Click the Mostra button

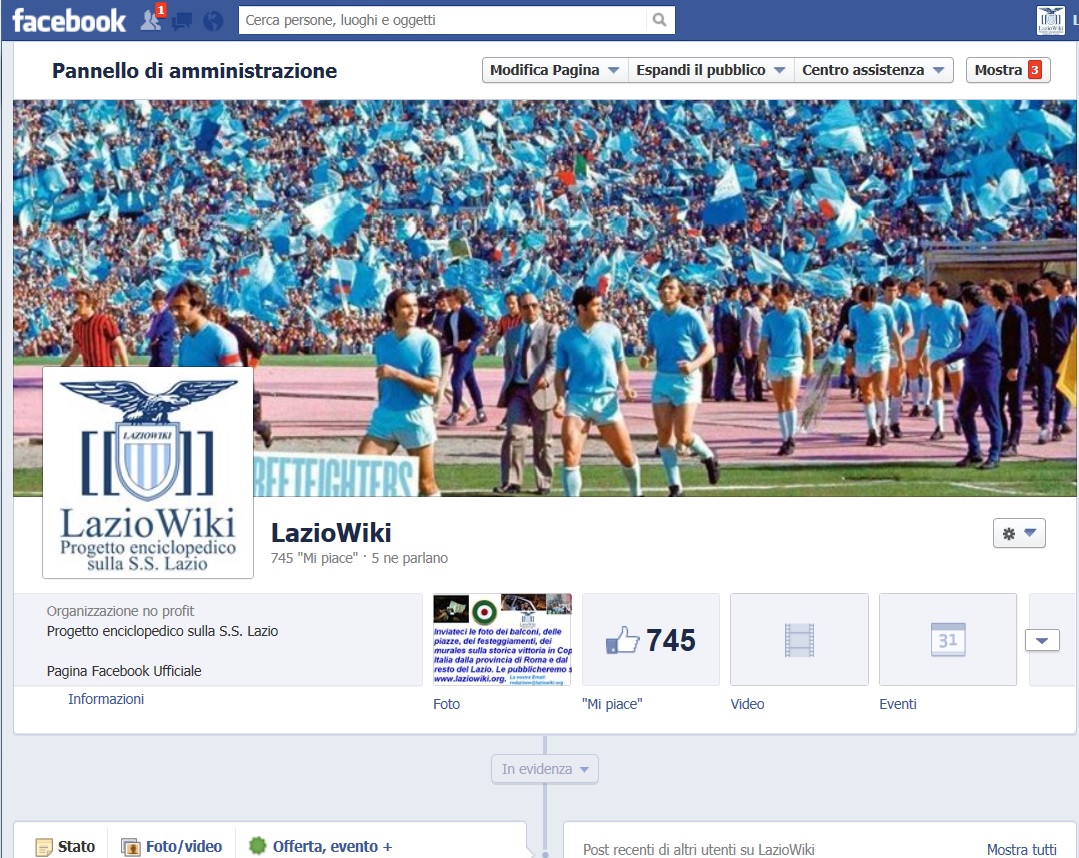tap(1007, 70)
